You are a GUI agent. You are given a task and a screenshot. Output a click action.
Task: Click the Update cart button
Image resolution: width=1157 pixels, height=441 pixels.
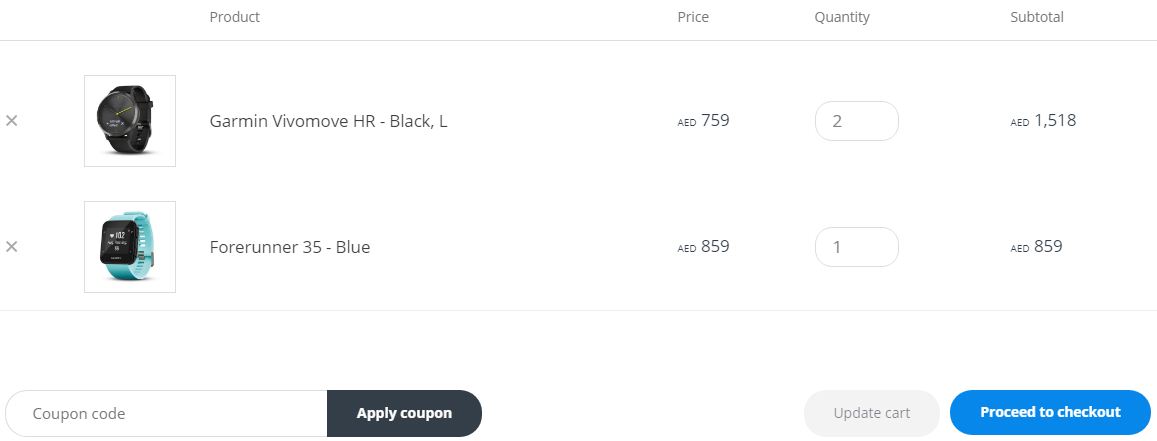pos(871,413)
